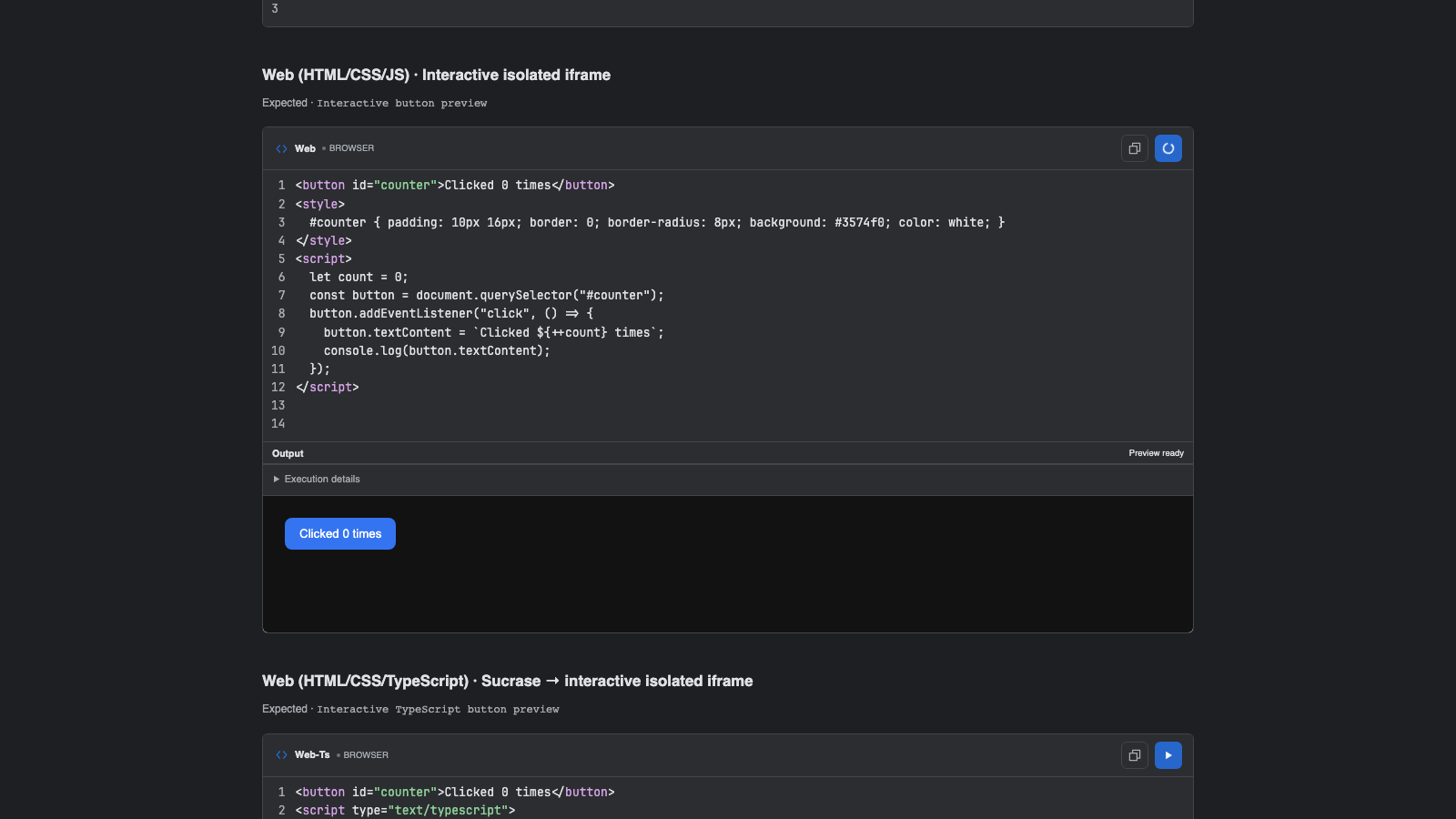Click the code brackets icon beside Web-Ts

click(282, 755)
